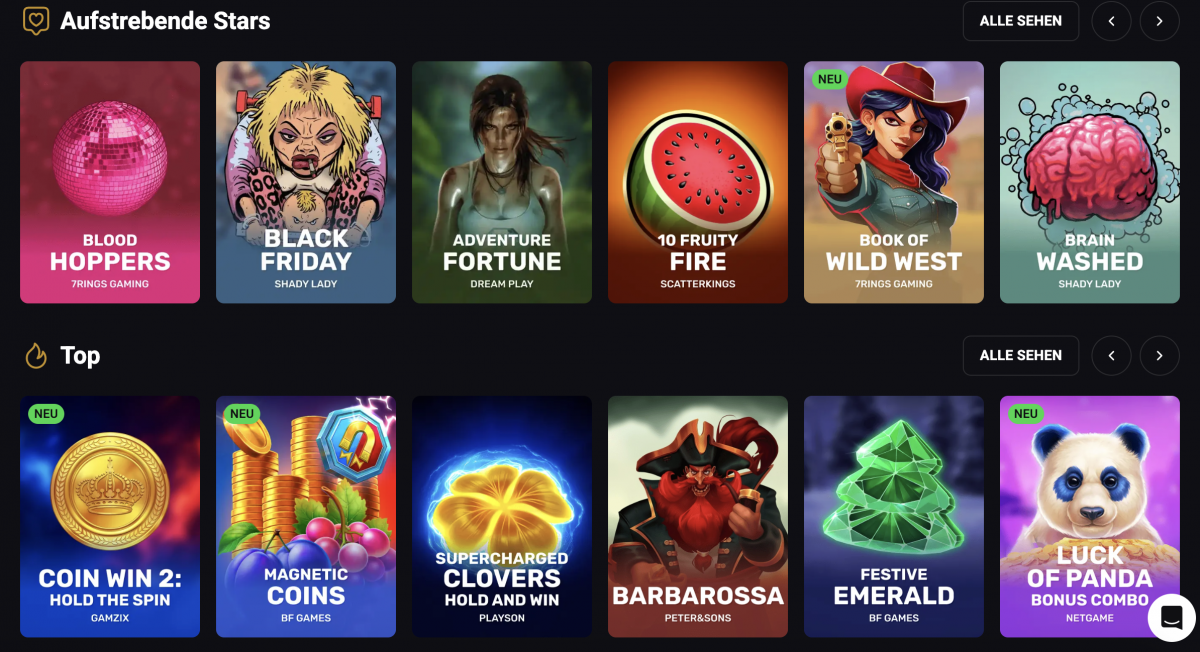Select Supercharged Clovers Hold and Win
This screenshot has height=652, width=1200.
click(x=502, y=516)
